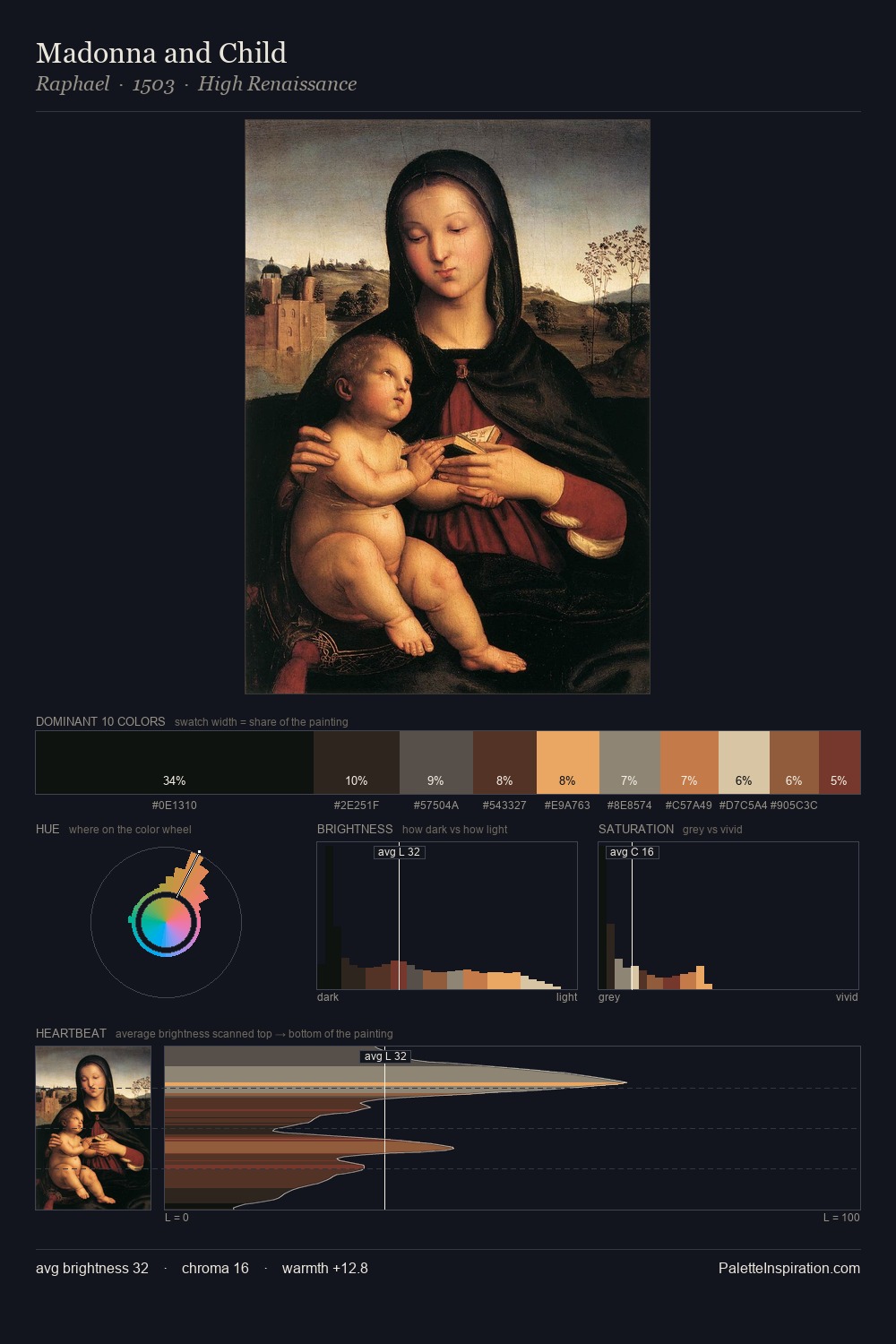Image resolution: width=896 pixels, height=1344 pixels.
Task: Click the 'chroma 16' footer stat
Action: click(215, 1268)
